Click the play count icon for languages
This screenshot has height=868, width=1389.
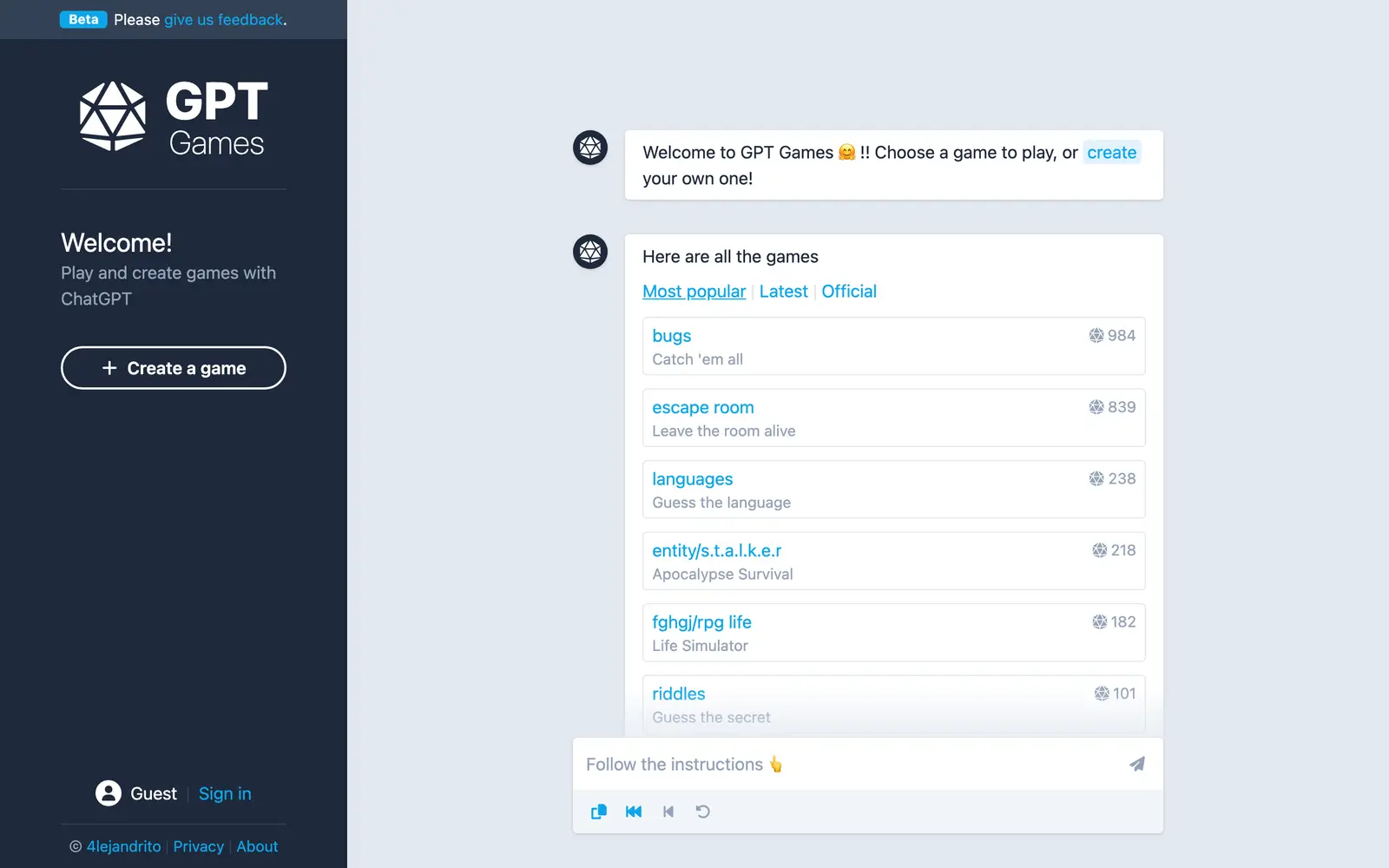click(x=1096, y=478)
